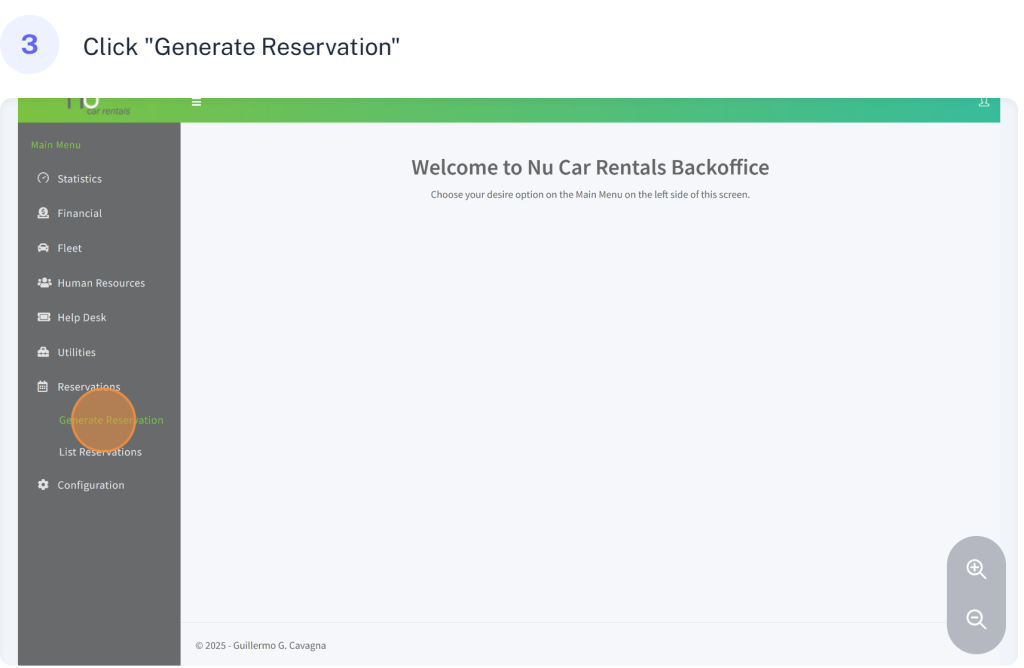Click the Help Desk icon in sidebar
This screenshot has height=668, width=1024.
click(43, 318)
